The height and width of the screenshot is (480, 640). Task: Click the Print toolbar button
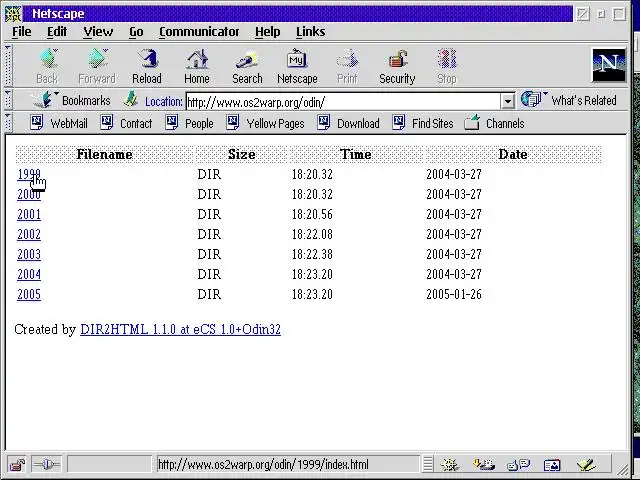347,66
